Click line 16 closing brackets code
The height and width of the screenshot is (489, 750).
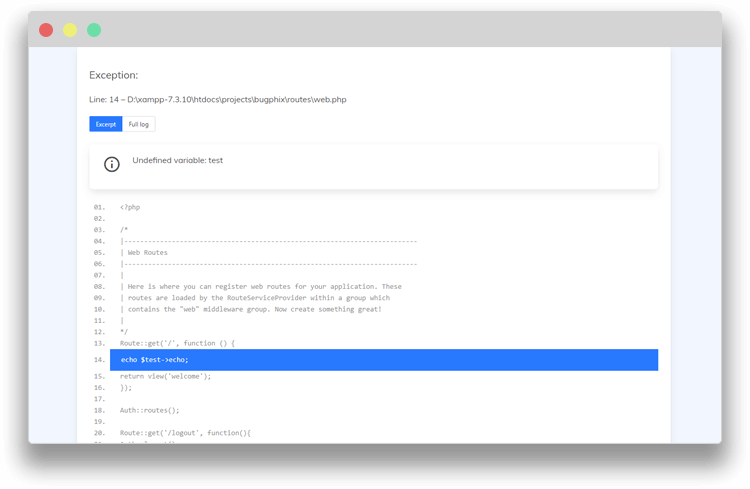tap(126, 388)
